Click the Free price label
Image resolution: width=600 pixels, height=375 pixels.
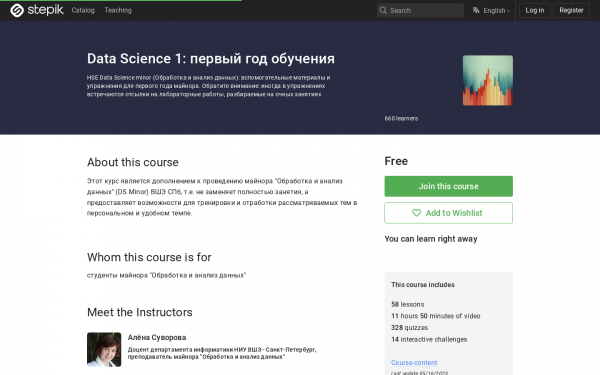pyautogui.click(x=396, y=161)
